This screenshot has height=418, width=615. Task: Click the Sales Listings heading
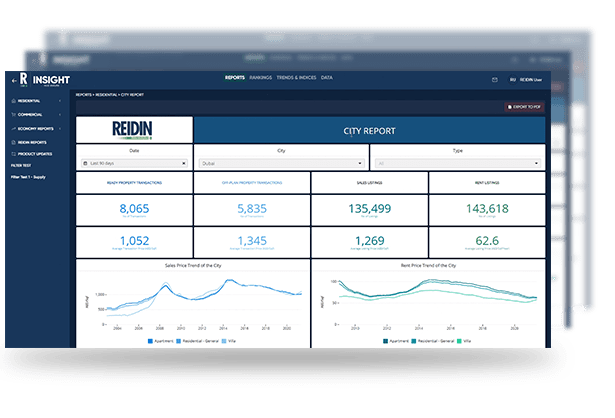coord(369,183)
